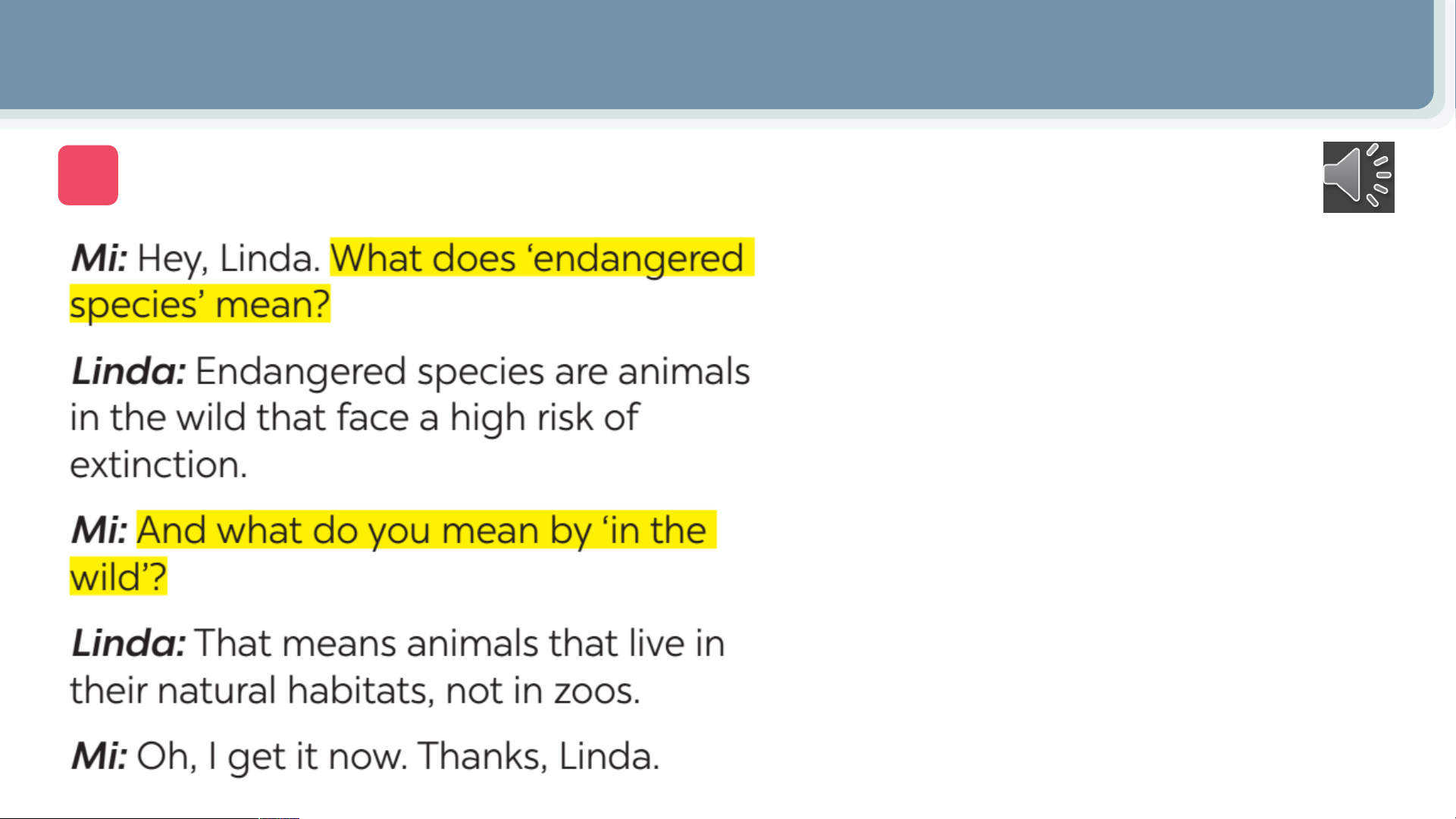Click 'Oh, I get it now.' sentence
This screenshot has height=819, width=1456.
(273, 756)
